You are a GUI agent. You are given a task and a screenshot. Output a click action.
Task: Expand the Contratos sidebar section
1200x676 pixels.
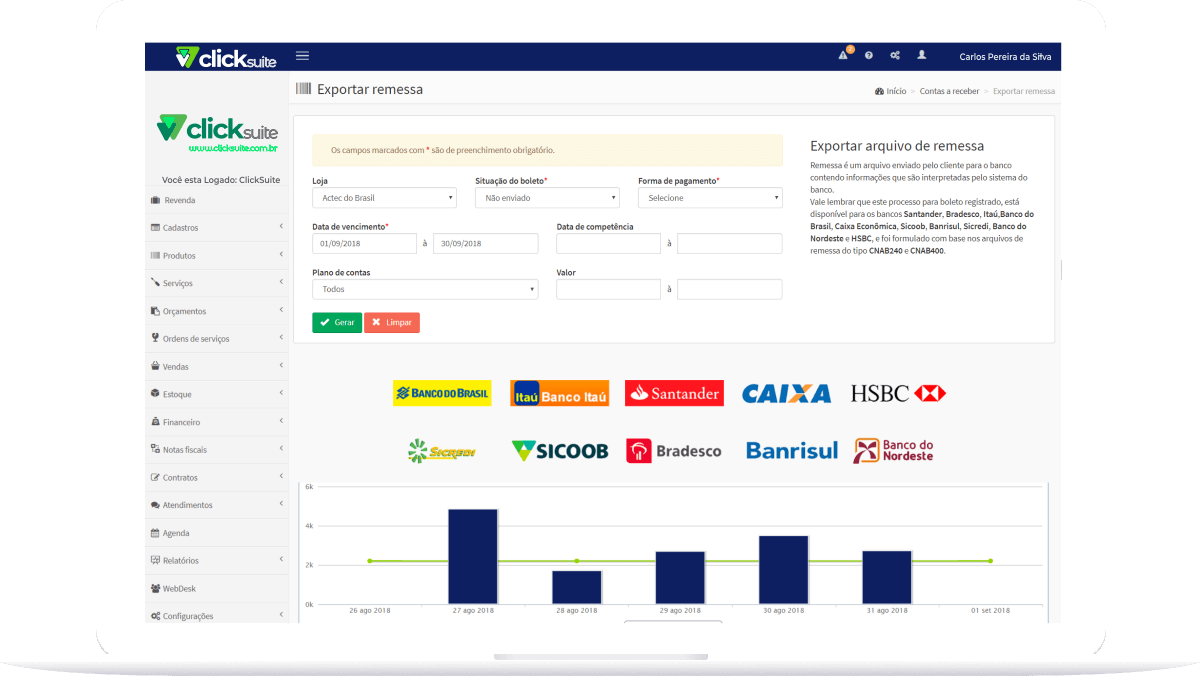217,478
